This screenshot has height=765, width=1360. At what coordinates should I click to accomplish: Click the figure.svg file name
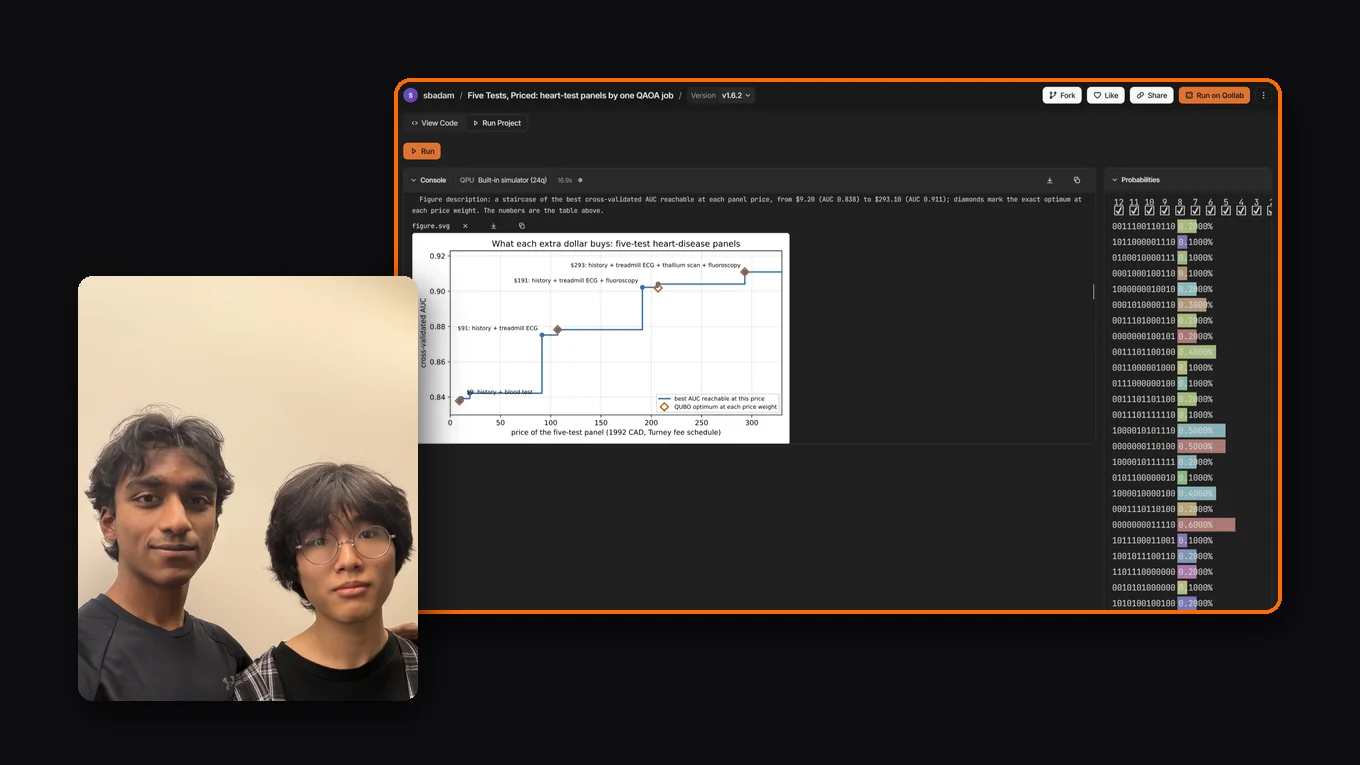pyautogui.click(x=431, y=226)
